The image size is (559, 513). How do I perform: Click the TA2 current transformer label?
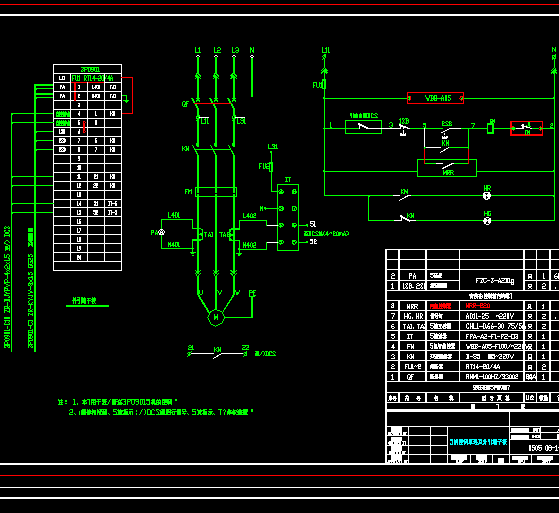224,235
